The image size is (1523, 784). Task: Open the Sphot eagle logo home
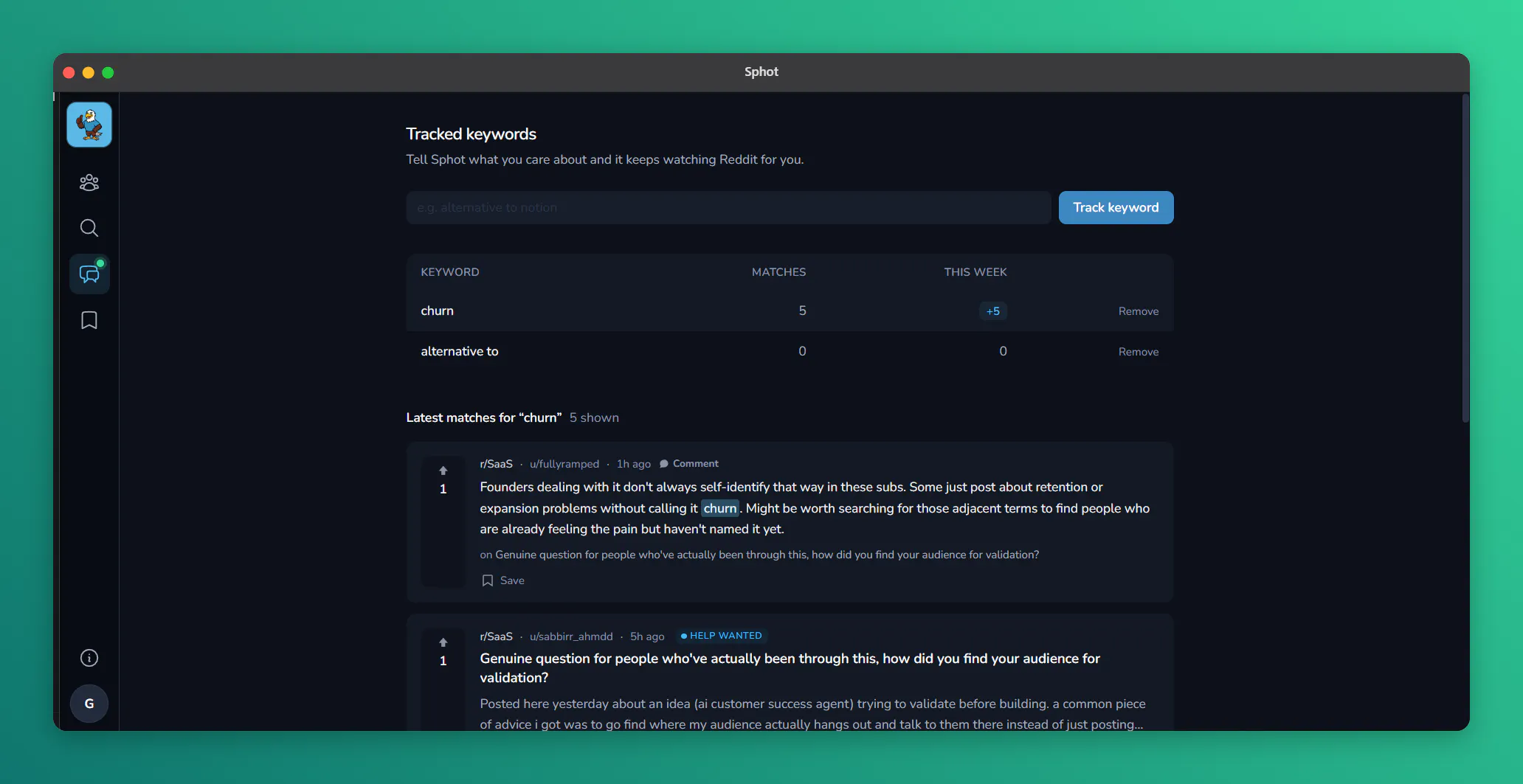(x=89, y=125)
